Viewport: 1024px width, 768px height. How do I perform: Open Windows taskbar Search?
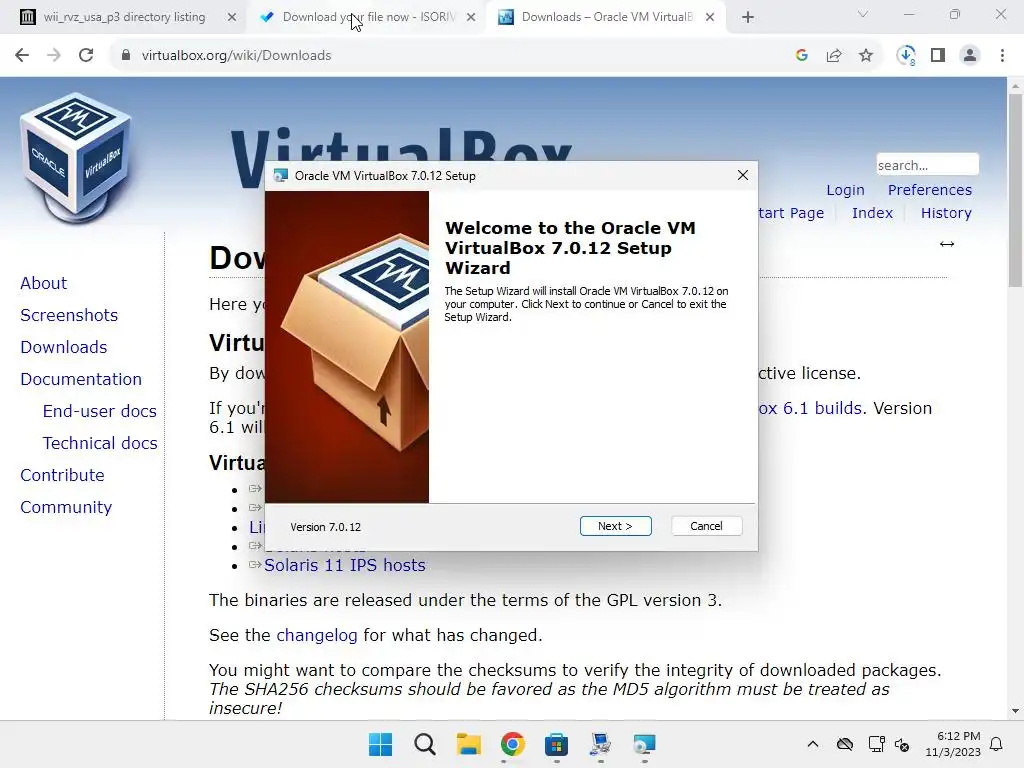(x=424, y=744)
